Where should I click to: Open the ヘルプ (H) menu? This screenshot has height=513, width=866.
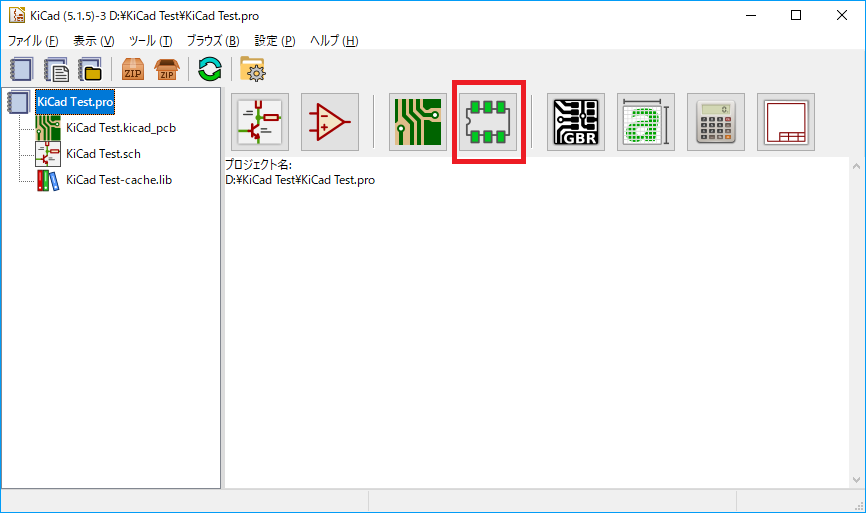334,41
